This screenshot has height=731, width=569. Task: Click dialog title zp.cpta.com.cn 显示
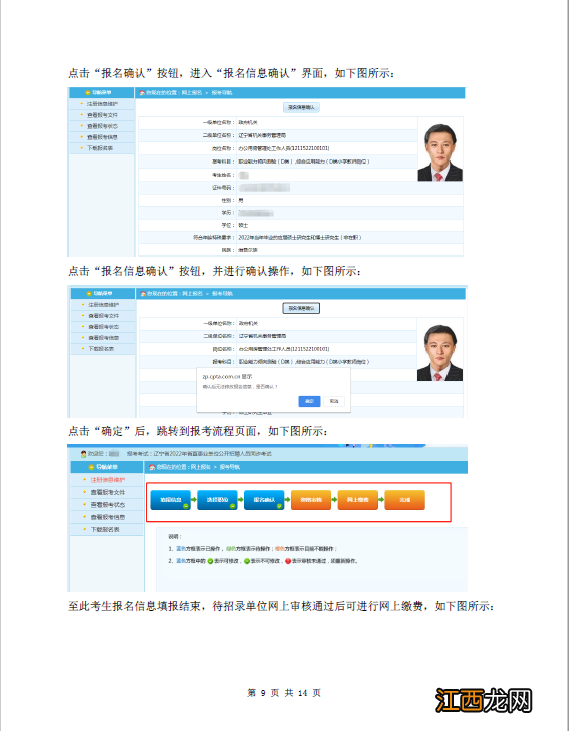[x=227, y=376]
